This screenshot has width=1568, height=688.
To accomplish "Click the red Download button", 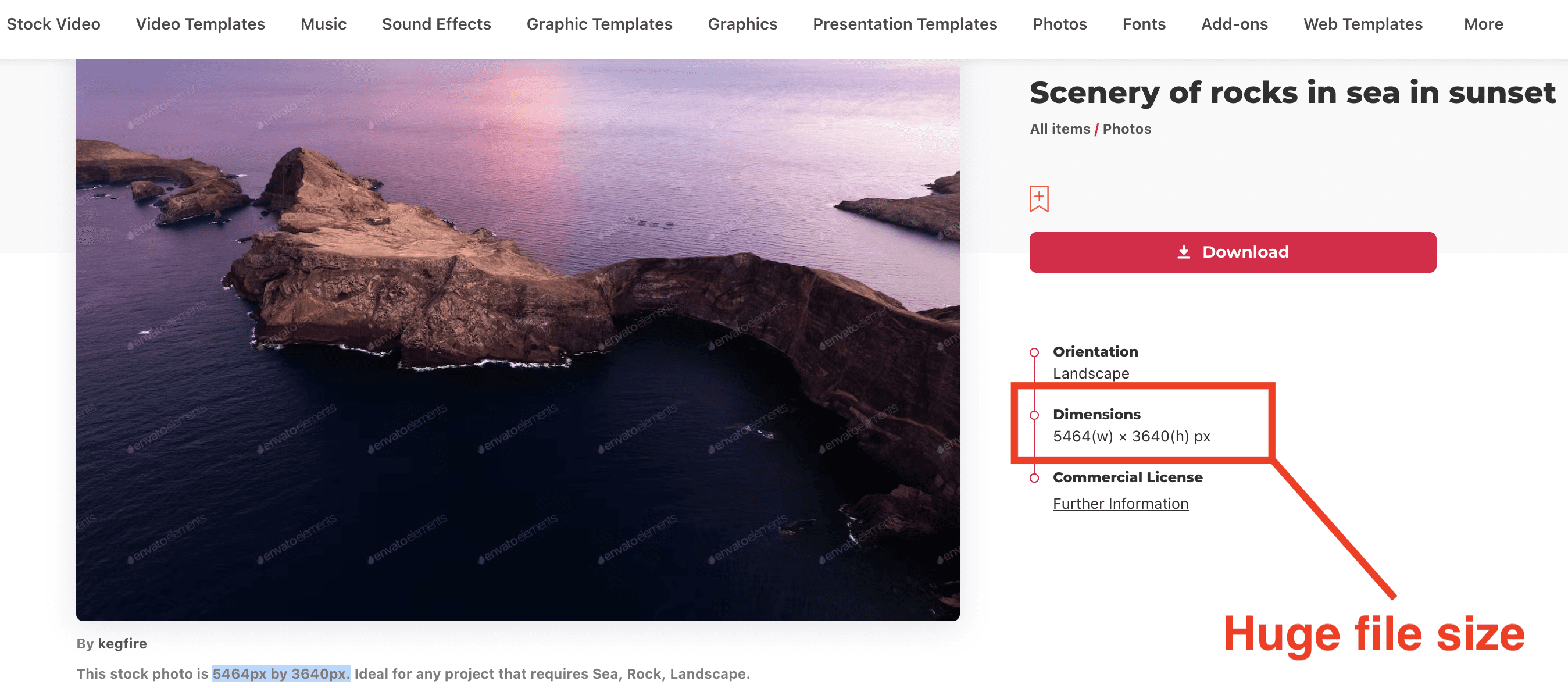I will pos(1232,252).
